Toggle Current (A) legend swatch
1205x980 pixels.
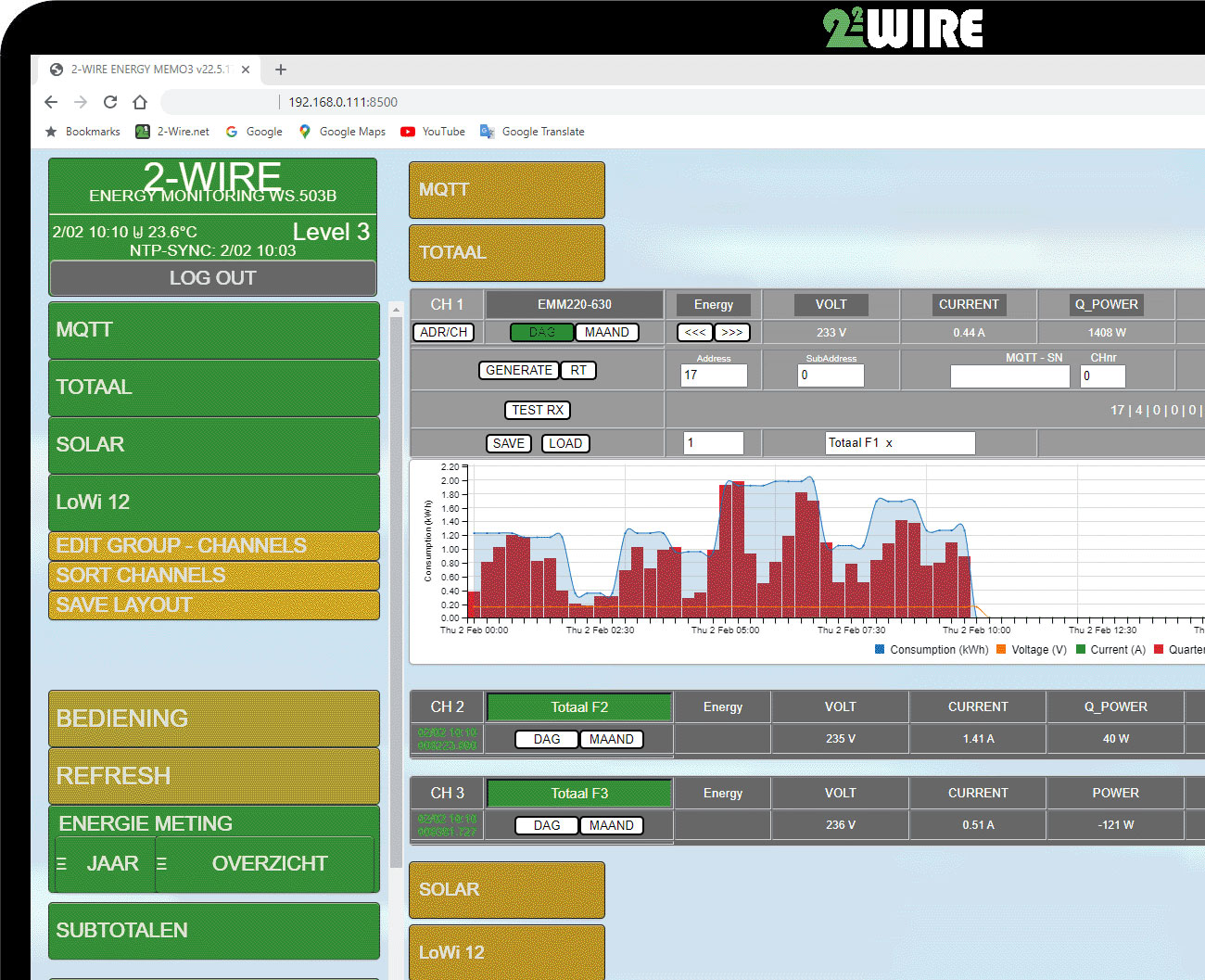click(1081, 650)
